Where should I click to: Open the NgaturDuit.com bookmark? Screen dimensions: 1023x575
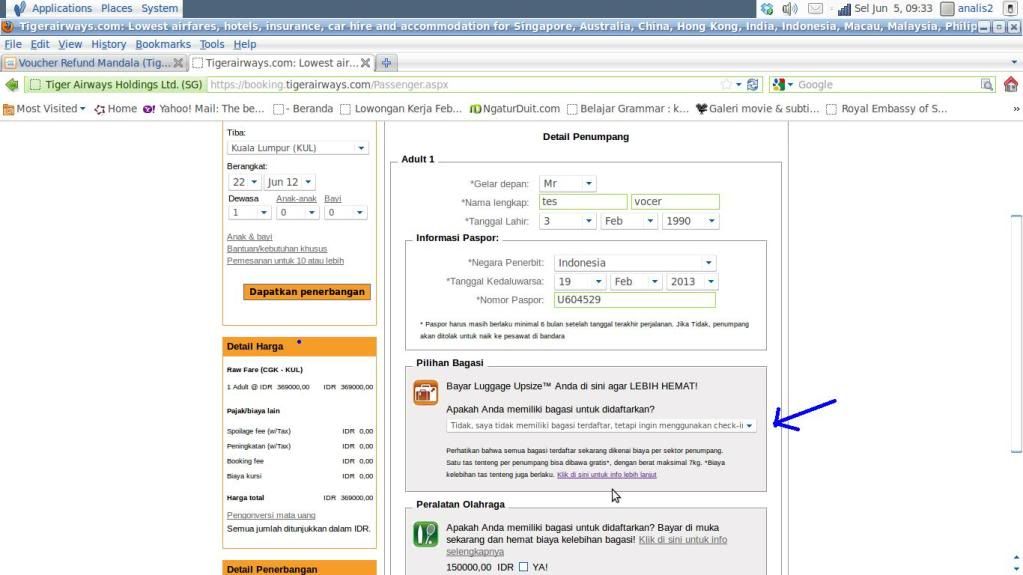[515, 109]
